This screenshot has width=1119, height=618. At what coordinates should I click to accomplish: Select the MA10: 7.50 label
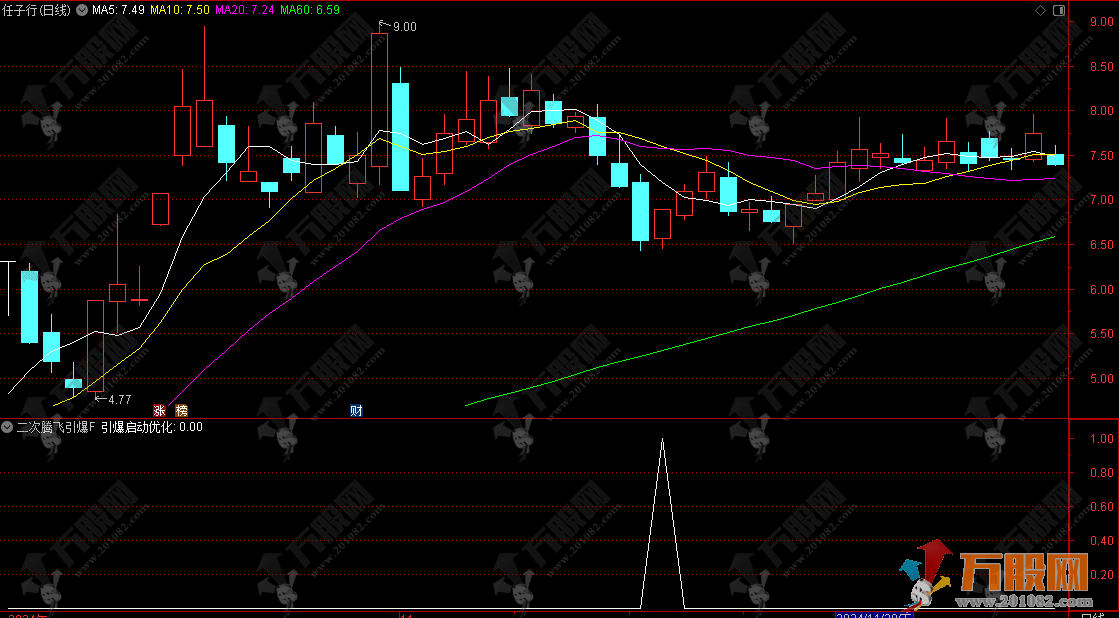179,10
